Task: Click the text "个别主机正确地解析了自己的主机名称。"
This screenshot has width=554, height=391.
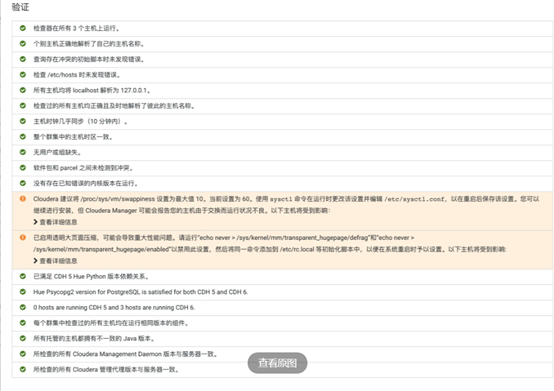Action: pos(89,44)
